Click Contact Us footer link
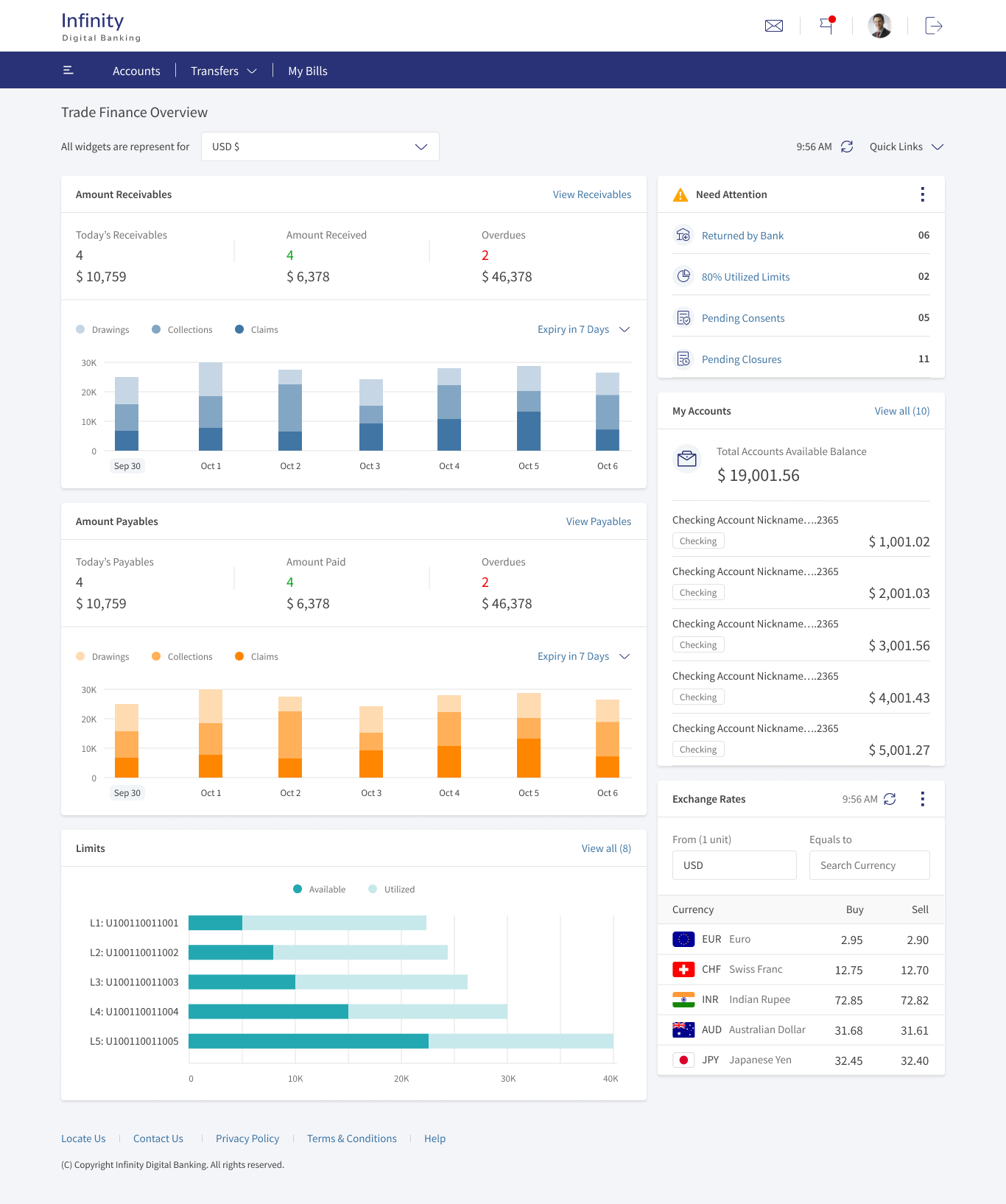The height and width of the screenshot is (1204, 1006). click(x=158, y=1138)
